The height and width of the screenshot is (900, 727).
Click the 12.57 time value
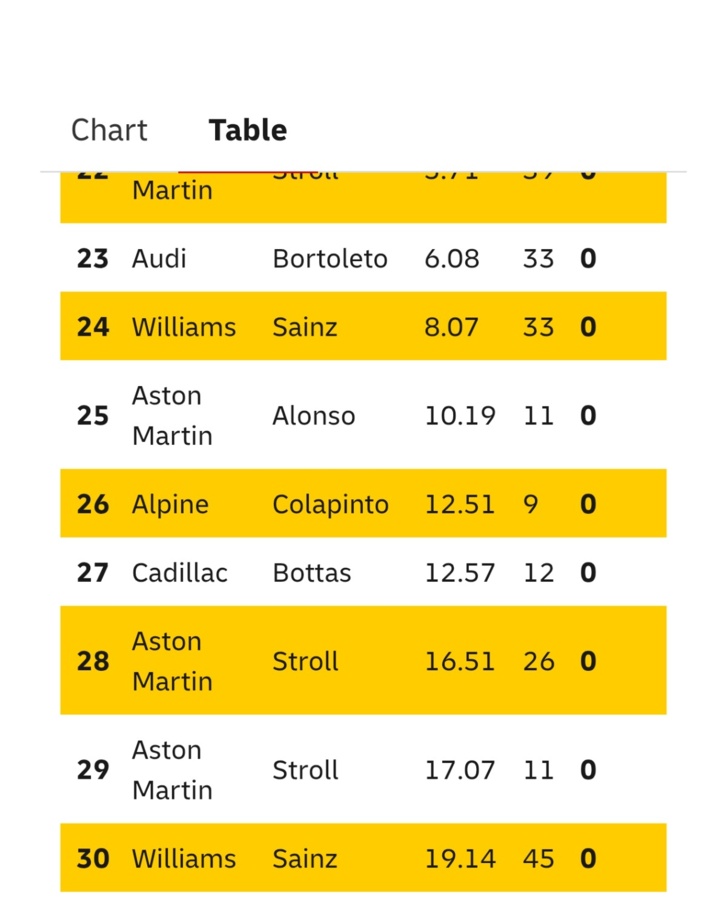(460, 573)
